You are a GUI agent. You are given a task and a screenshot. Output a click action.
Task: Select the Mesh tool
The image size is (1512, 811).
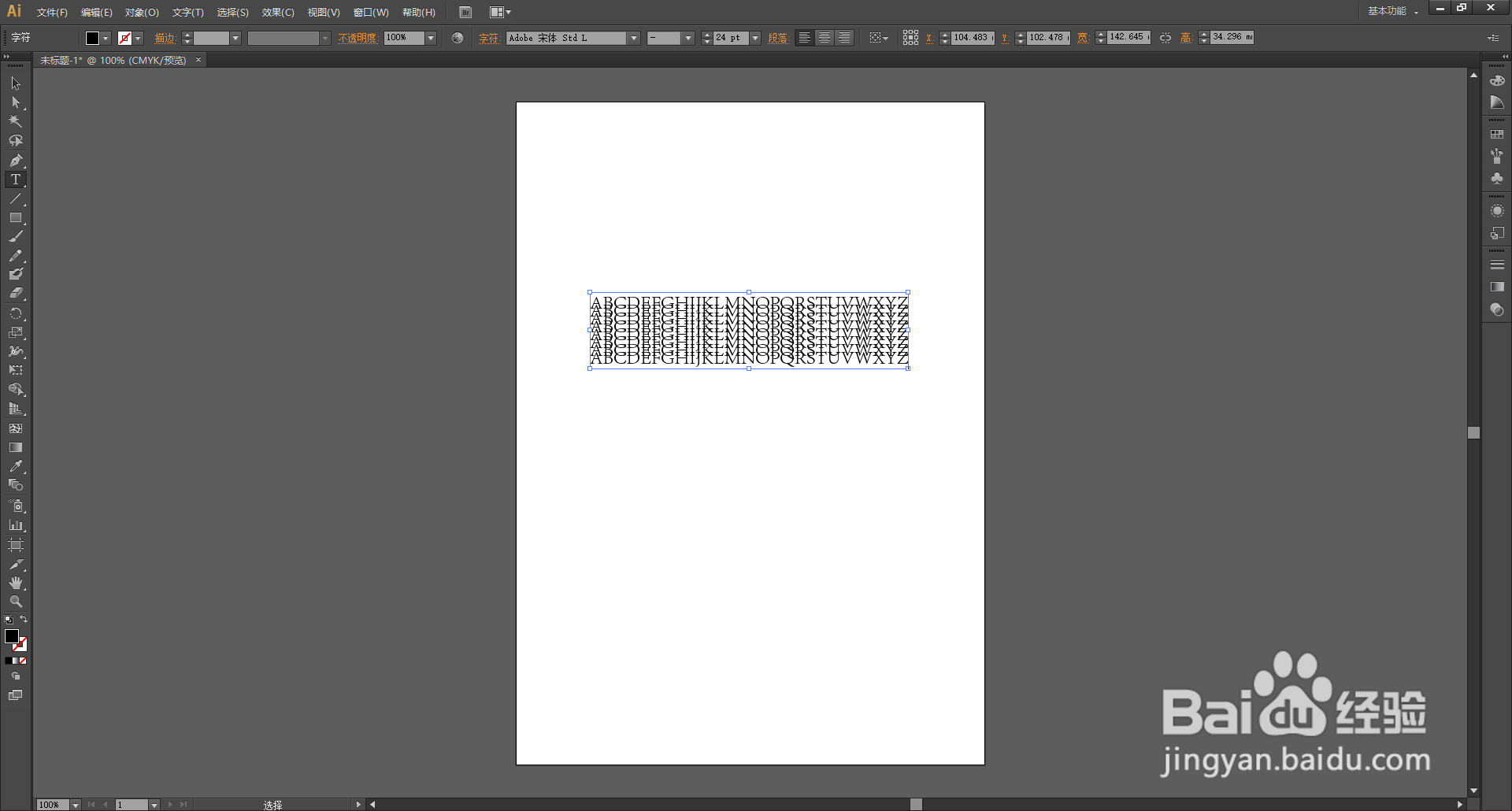coord(16,428)
